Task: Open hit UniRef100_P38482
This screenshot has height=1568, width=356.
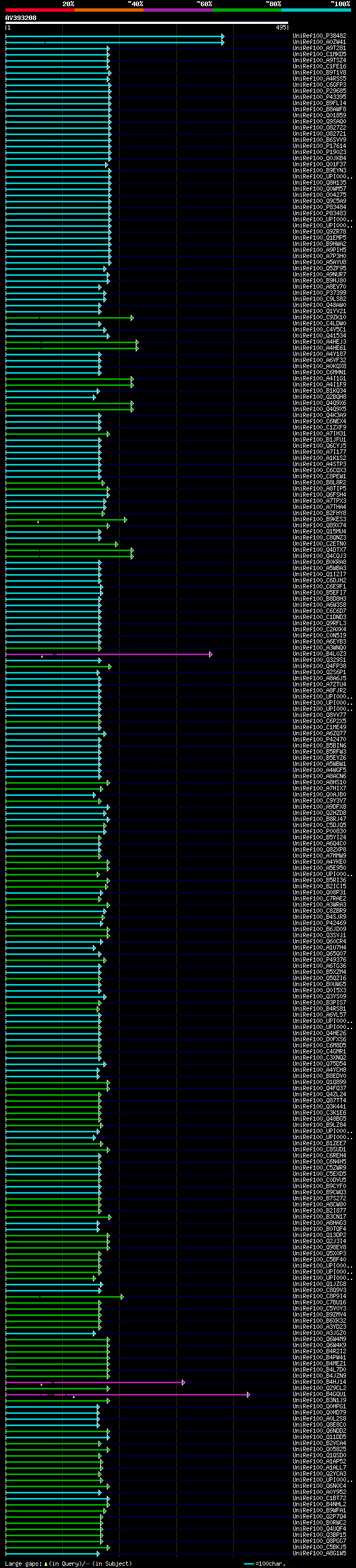Action: click(x=319, y=36)
